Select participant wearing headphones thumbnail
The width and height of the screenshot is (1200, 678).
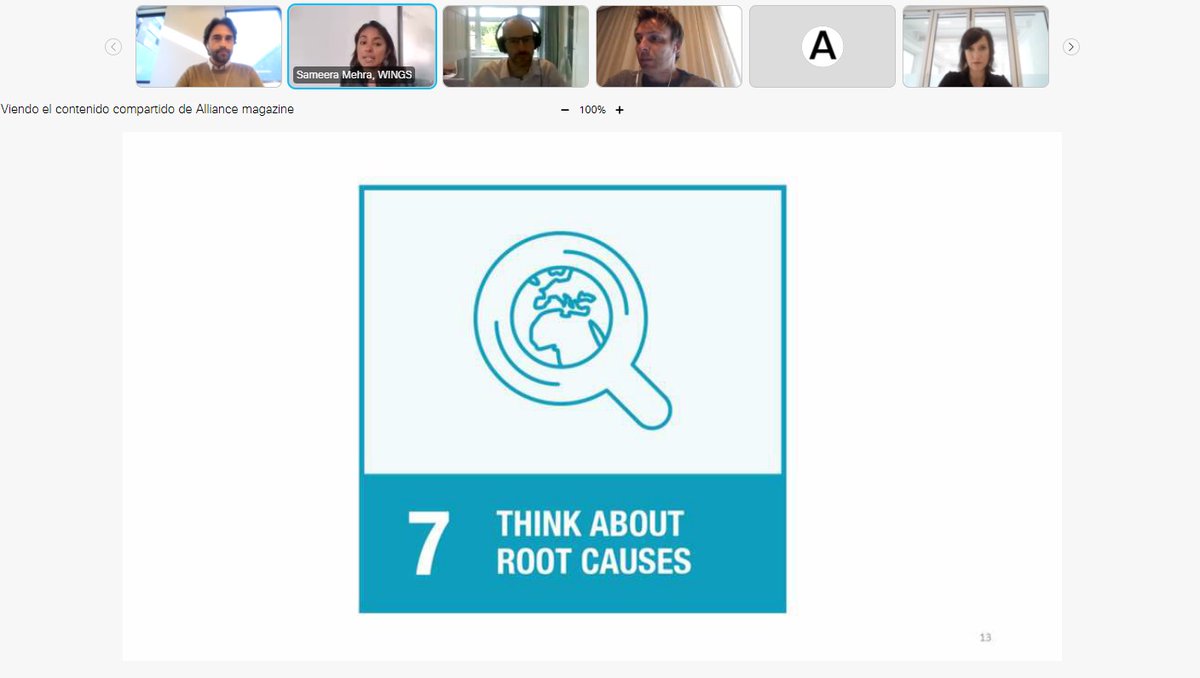tap(516, 47)
